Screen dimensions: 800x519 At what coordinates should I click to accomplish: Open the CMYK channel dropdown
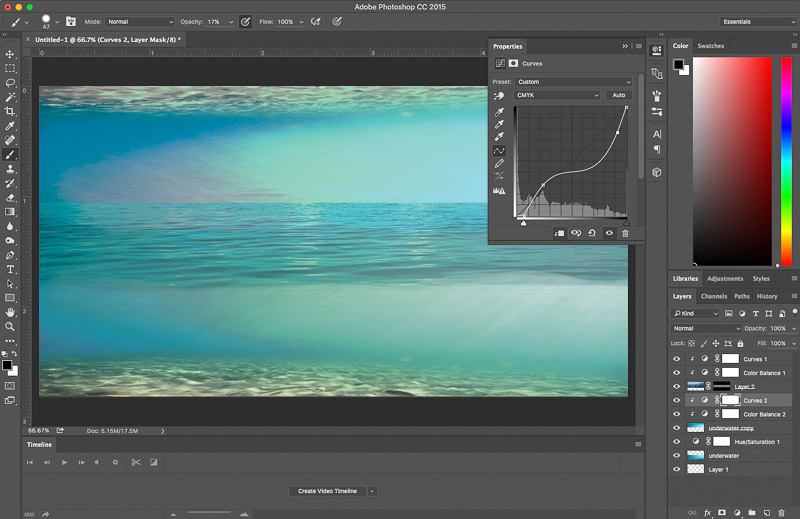coord(557,95)
